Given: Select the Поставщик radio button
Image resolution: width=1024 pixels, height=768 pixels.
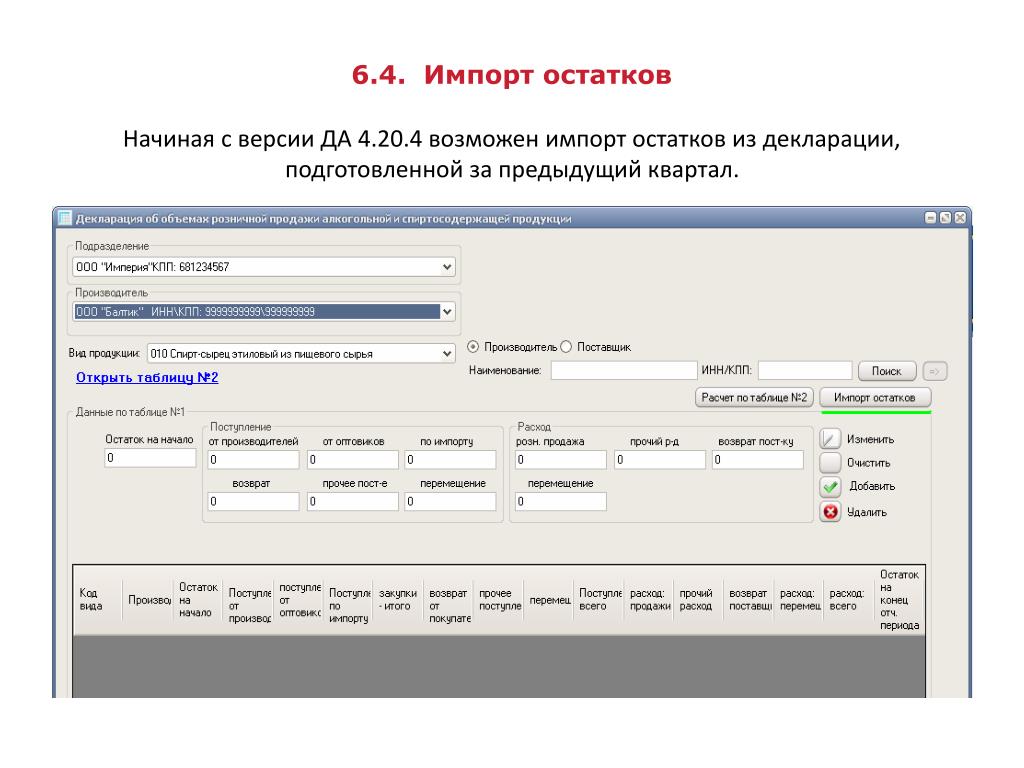Looking at the screenshot, I should 566,347.
